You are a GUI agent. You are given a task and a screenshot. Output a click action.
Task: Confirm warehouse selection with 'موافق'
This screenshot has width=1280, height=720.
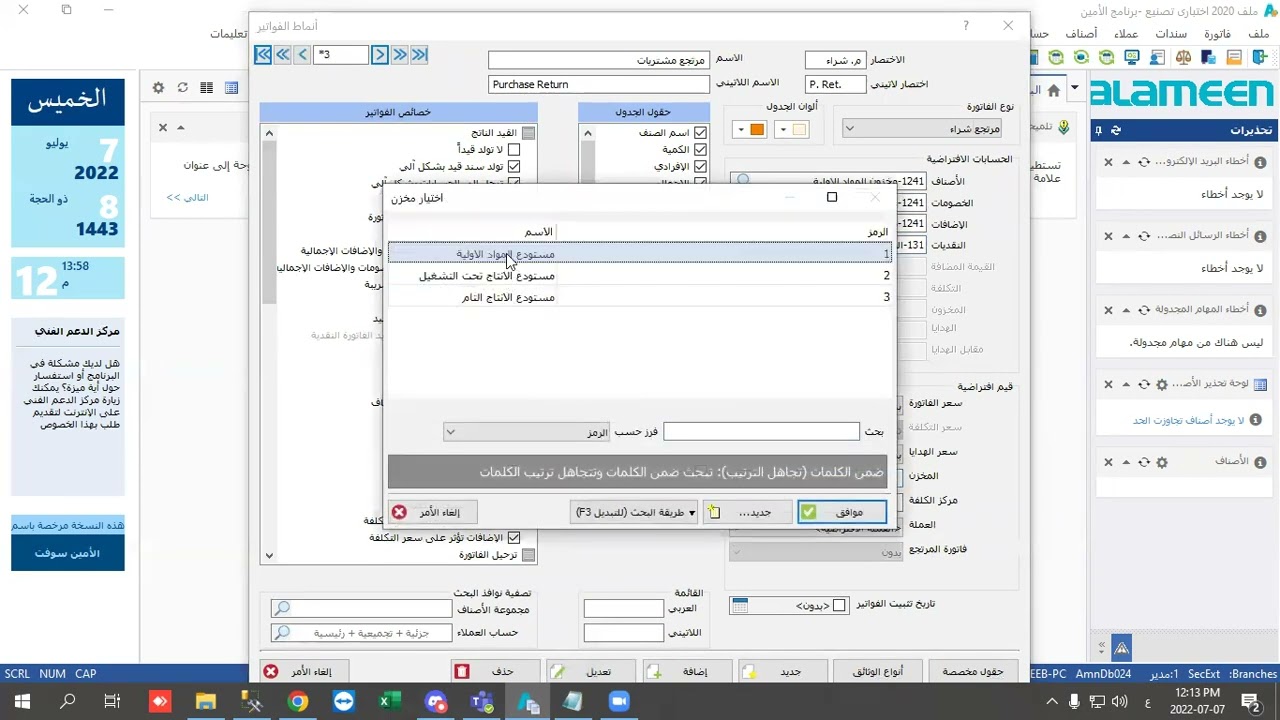click(842, 512)
